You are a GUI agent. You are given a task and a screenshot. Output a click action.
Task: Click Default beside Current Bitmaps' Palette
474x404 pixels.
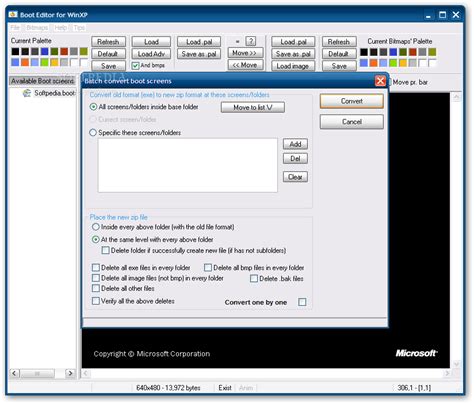pos(339,54)
